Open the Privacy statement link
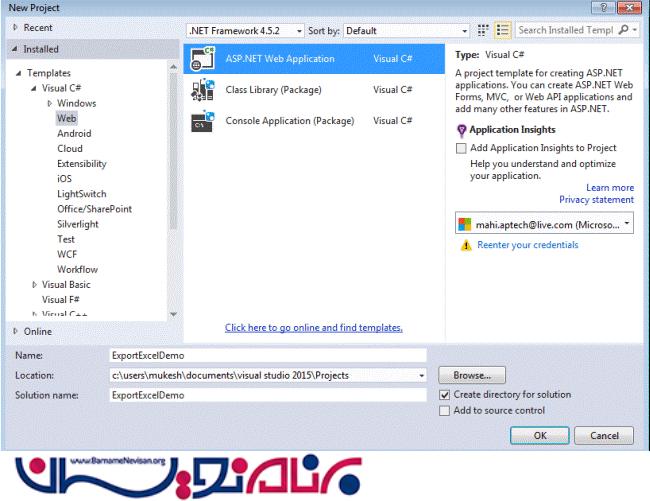650x501 pixels. 596,200
